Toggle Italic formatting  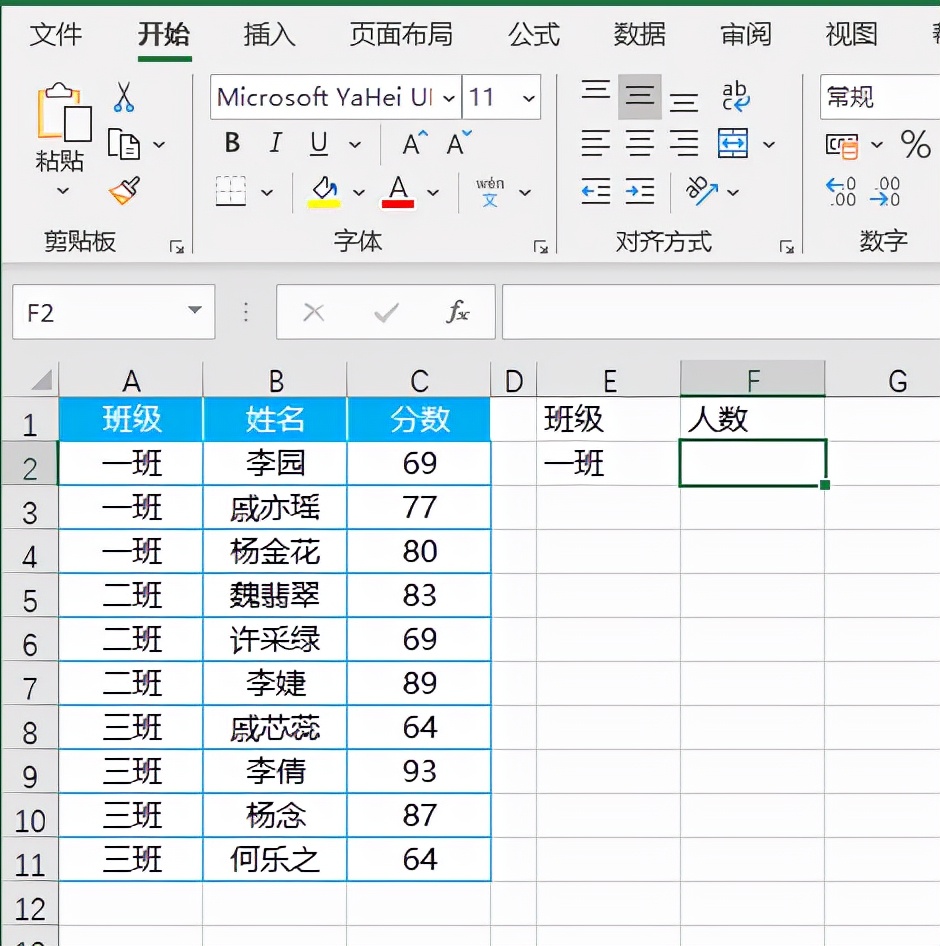pos(276,144)
